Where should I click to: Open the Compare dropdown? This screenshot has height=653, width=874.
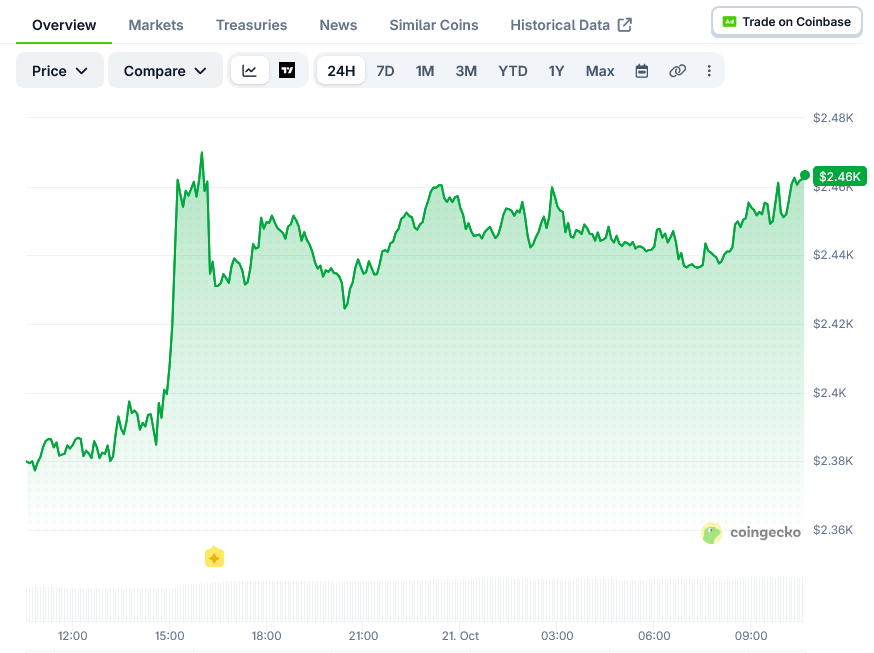[165, 71]
